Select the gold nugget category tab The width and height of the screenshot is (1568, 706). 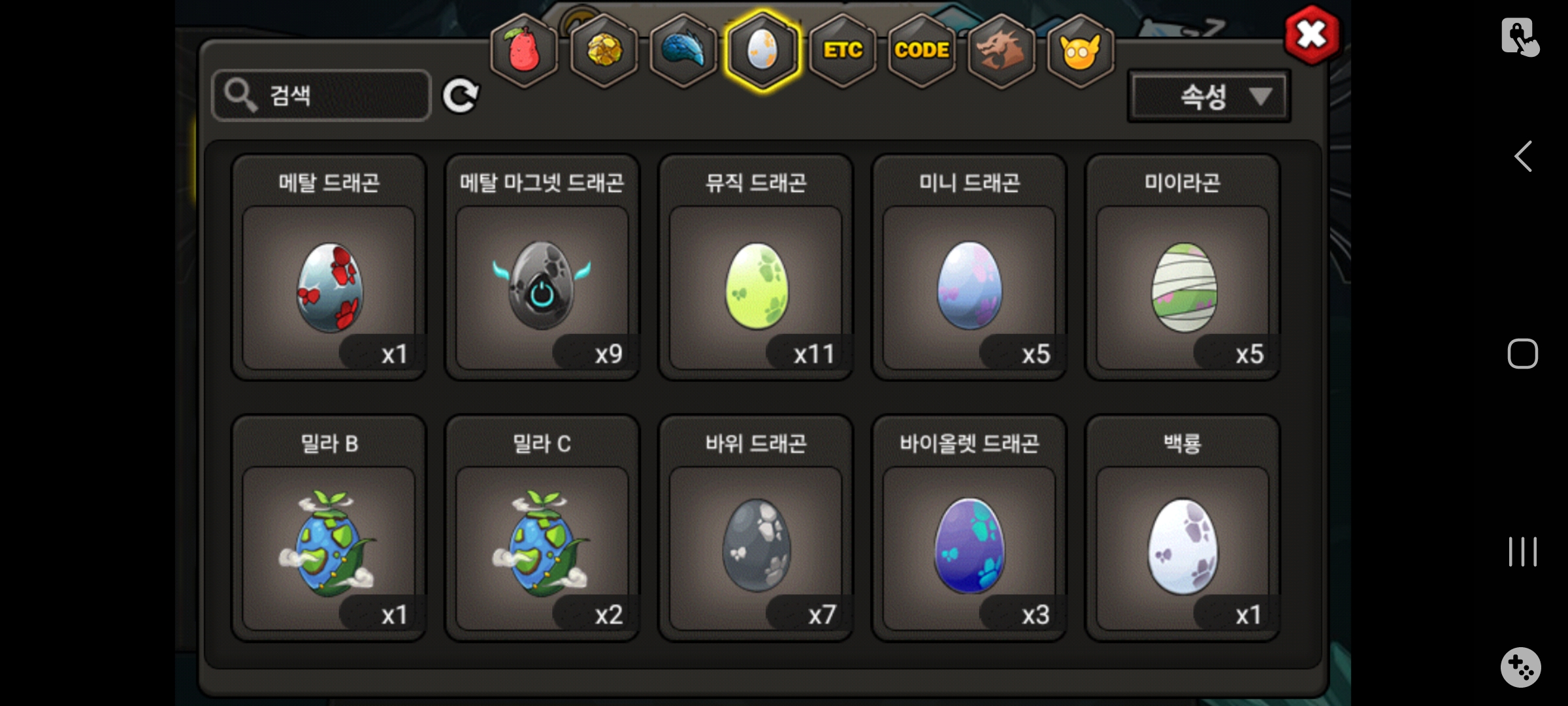[x=604, y=50]
